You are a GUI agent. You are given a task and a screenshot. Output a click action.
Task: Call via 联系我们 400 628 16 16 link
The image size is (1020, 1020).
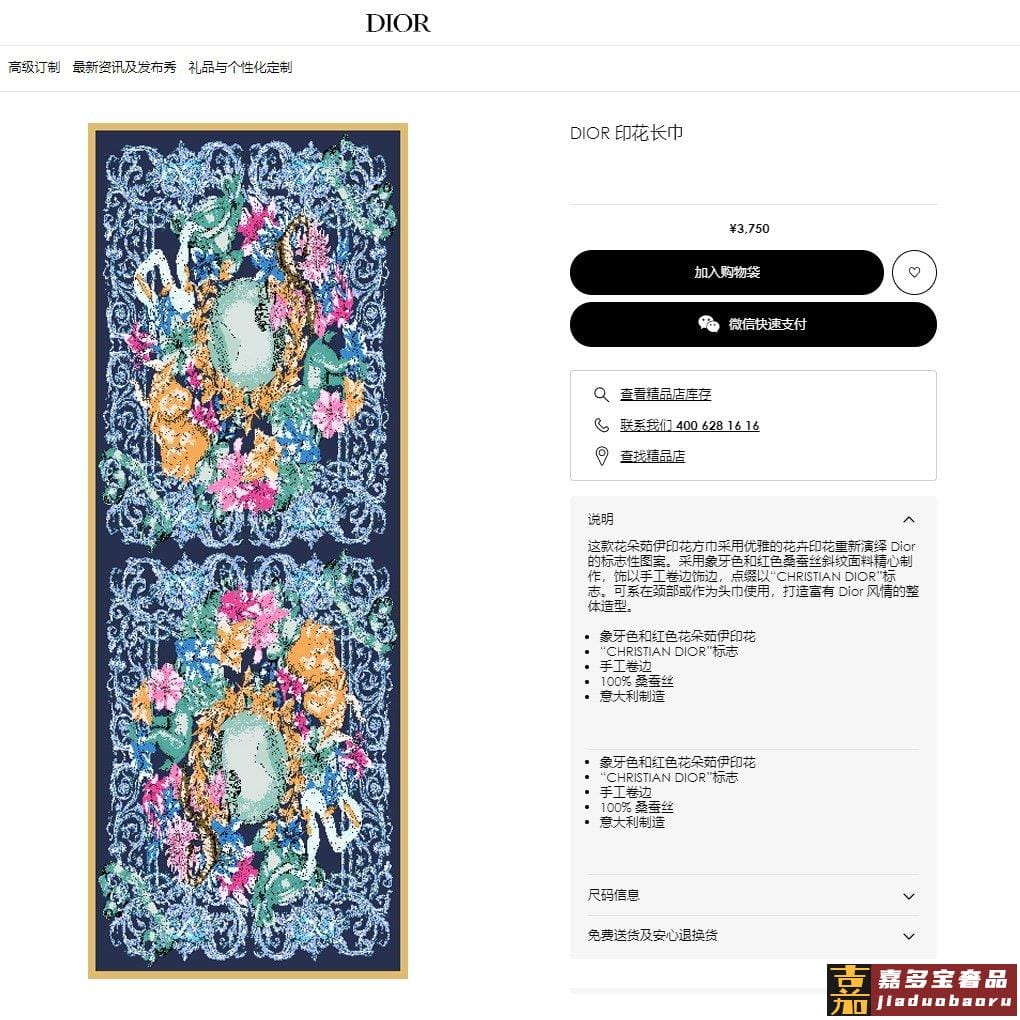coord(690,425)
